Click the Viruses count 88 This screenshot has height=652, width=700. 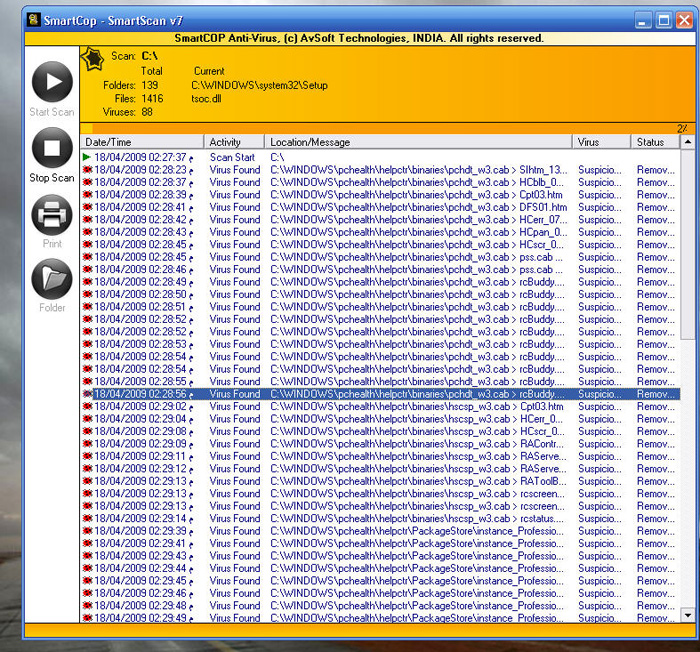tap(147, 112)
